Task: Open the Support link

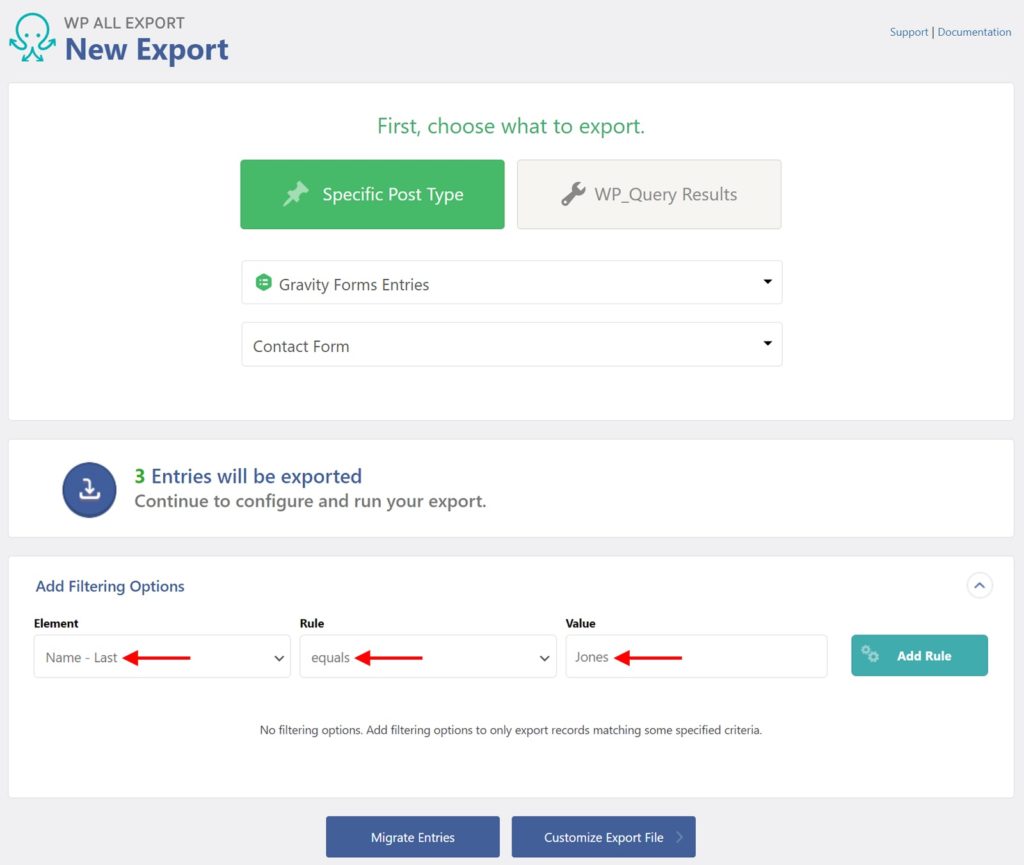Action: 908,31
